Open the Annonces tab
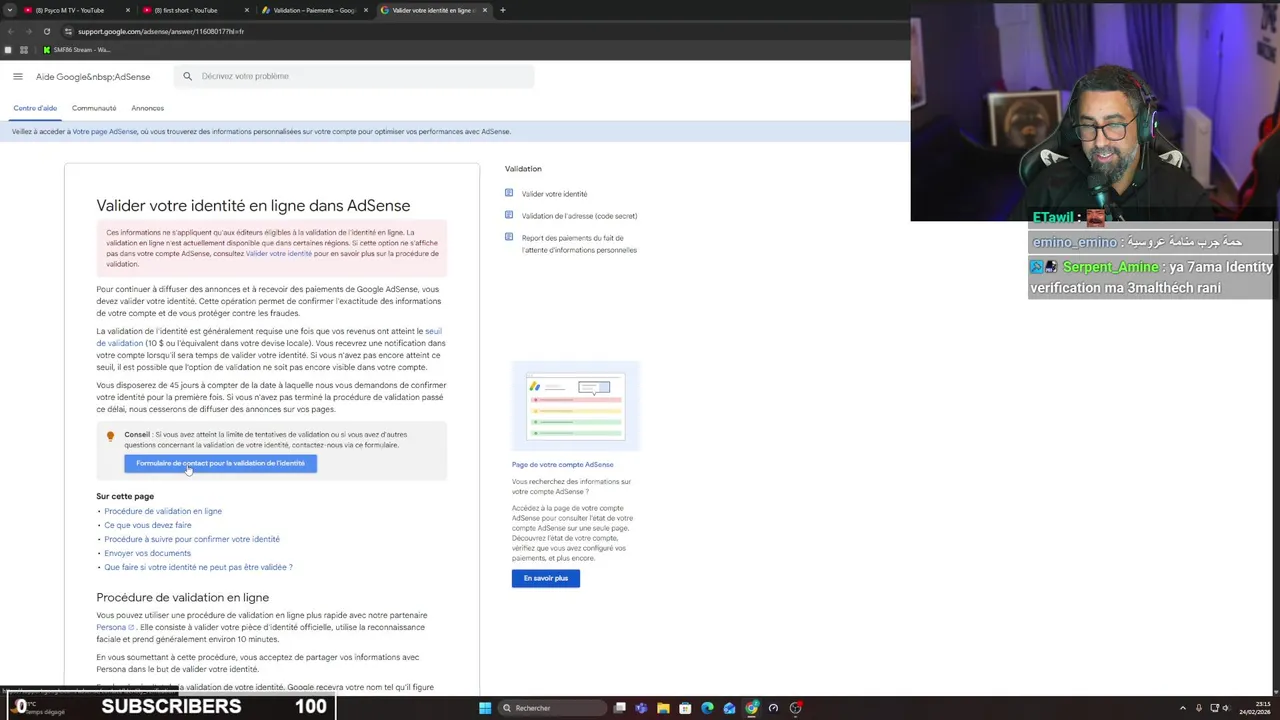 147,108
